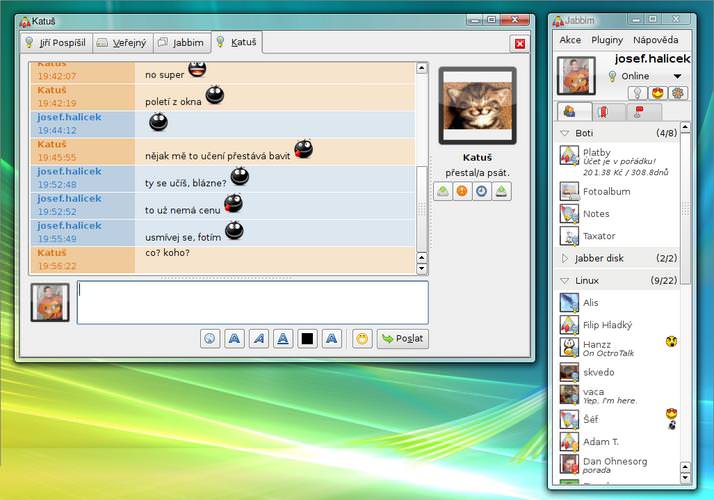This screenshot has height=500, width=714.
Task: Select the Taxator bot contact
Action: pyautogui.click(x=617, y=236)
